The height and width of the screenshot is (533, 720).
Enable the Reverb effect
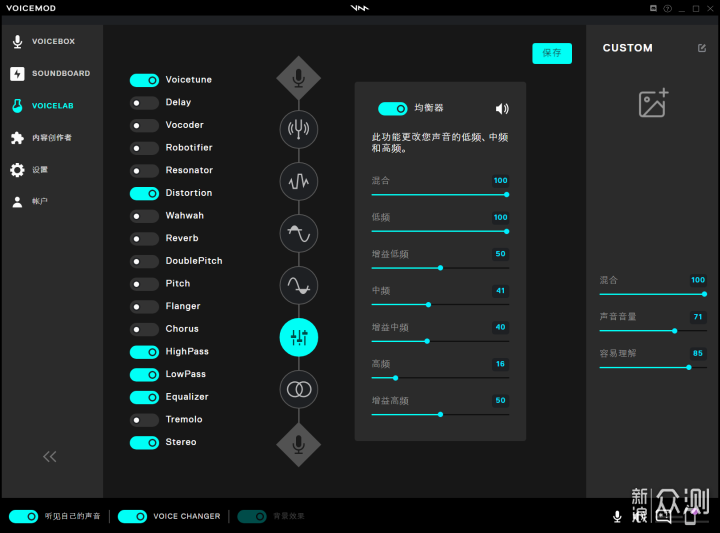144,239
